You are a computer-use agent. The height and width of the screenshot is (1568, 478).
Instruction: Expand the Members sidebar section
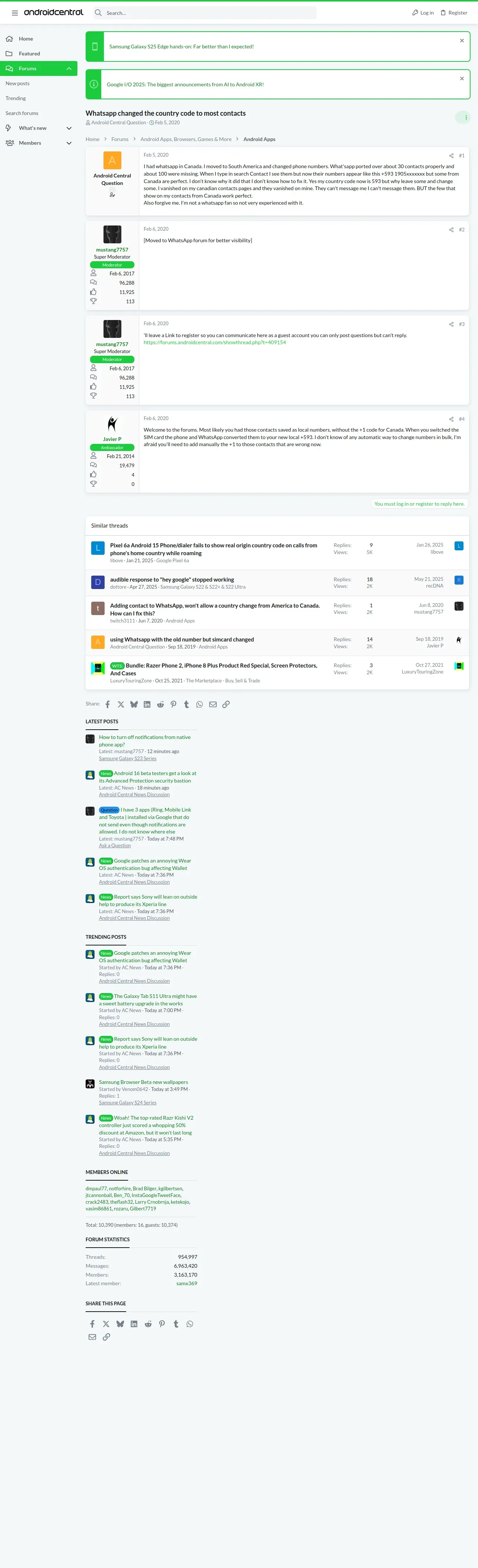(69, 143)
